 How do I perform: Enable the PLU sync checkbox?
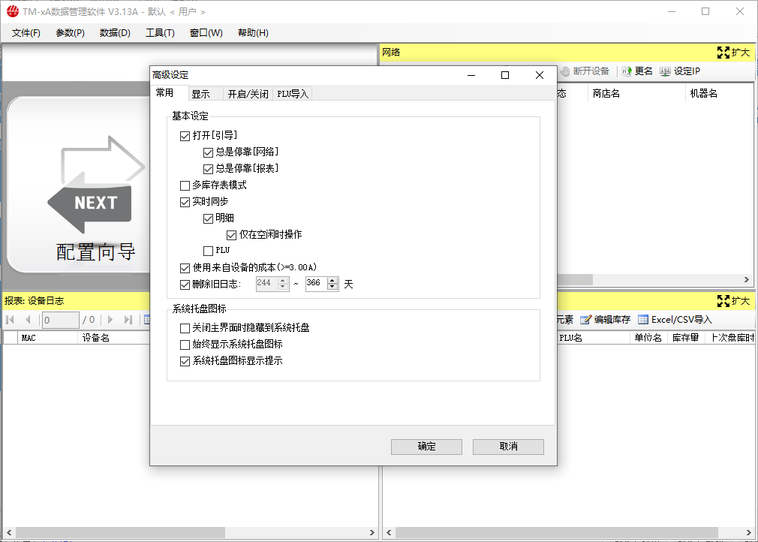(208, 250)
